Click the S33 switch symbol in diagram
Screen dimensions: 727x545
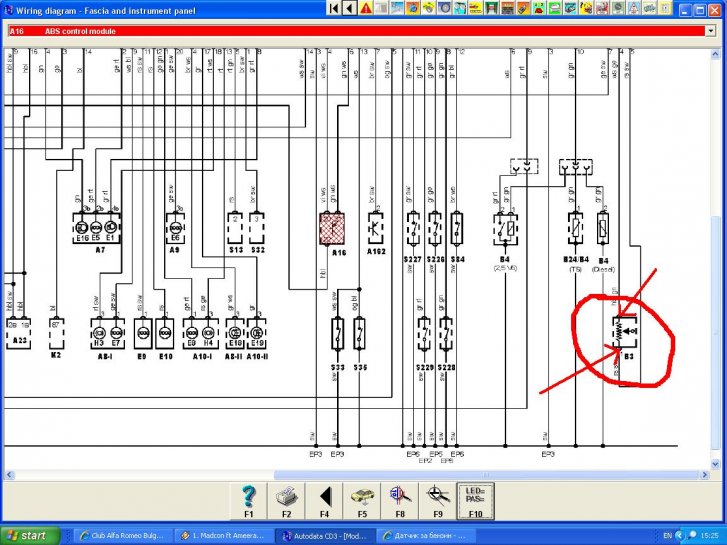tap(338, 334)
